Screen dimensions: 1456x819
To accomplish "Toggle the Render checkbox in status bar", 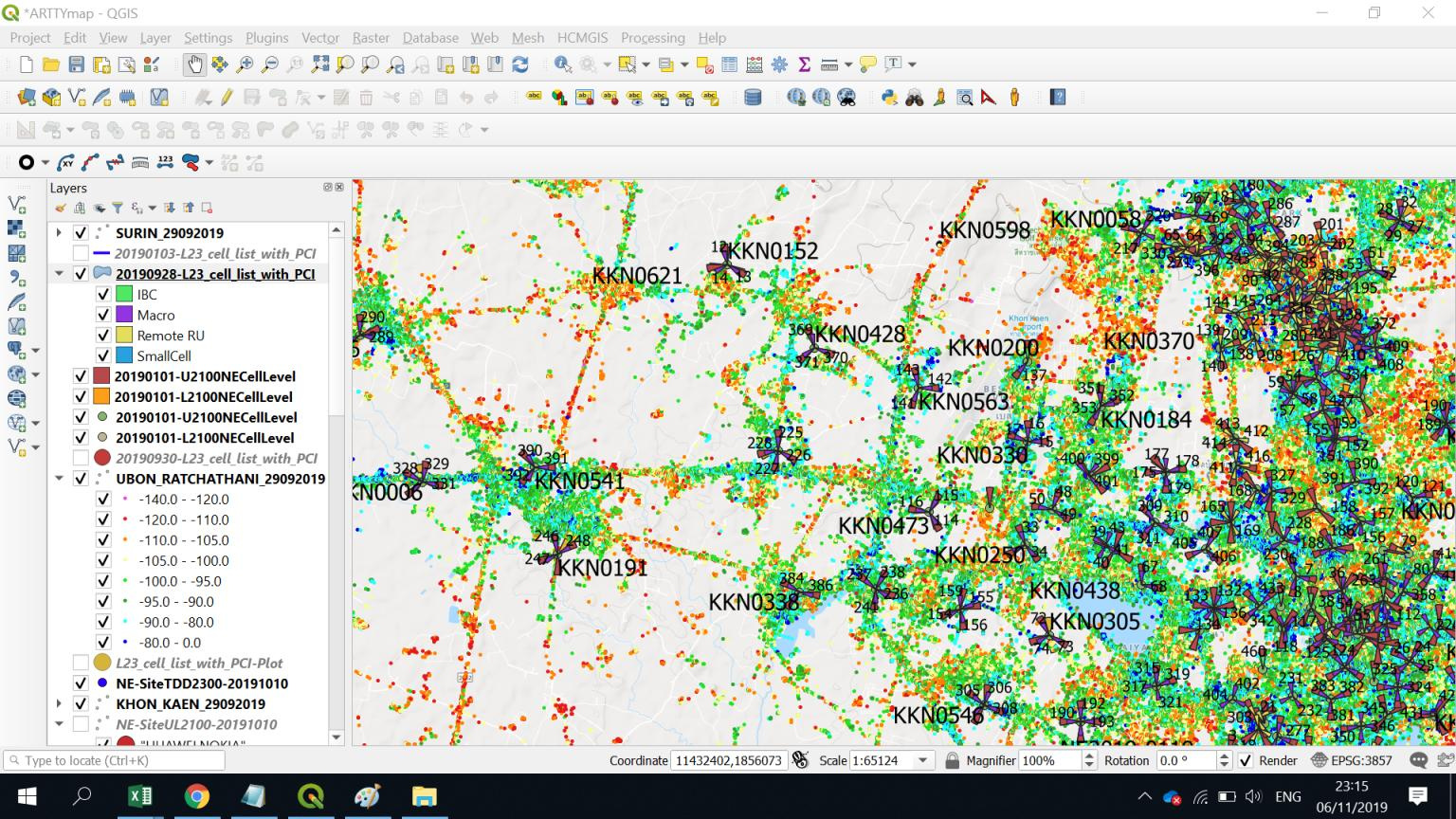I will (x=1246, y=760).
